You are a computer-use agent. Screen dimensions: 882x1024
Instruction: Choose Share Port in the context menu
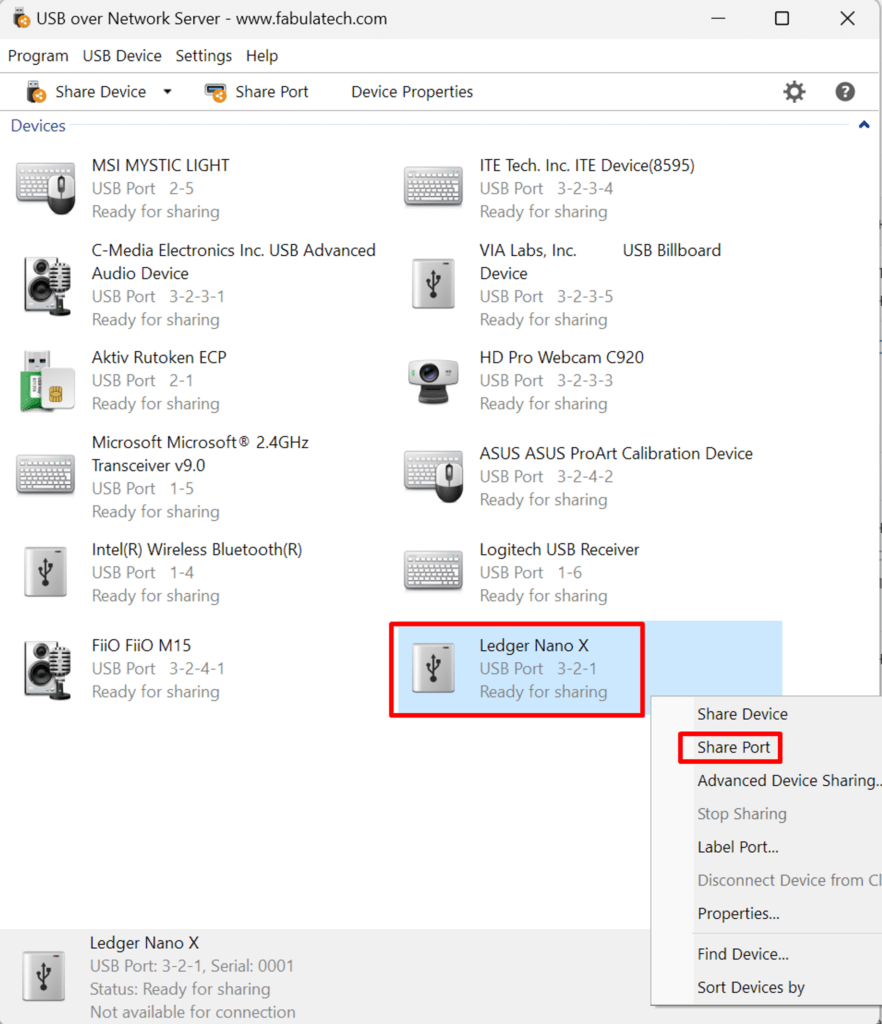[x=733, y=747]
